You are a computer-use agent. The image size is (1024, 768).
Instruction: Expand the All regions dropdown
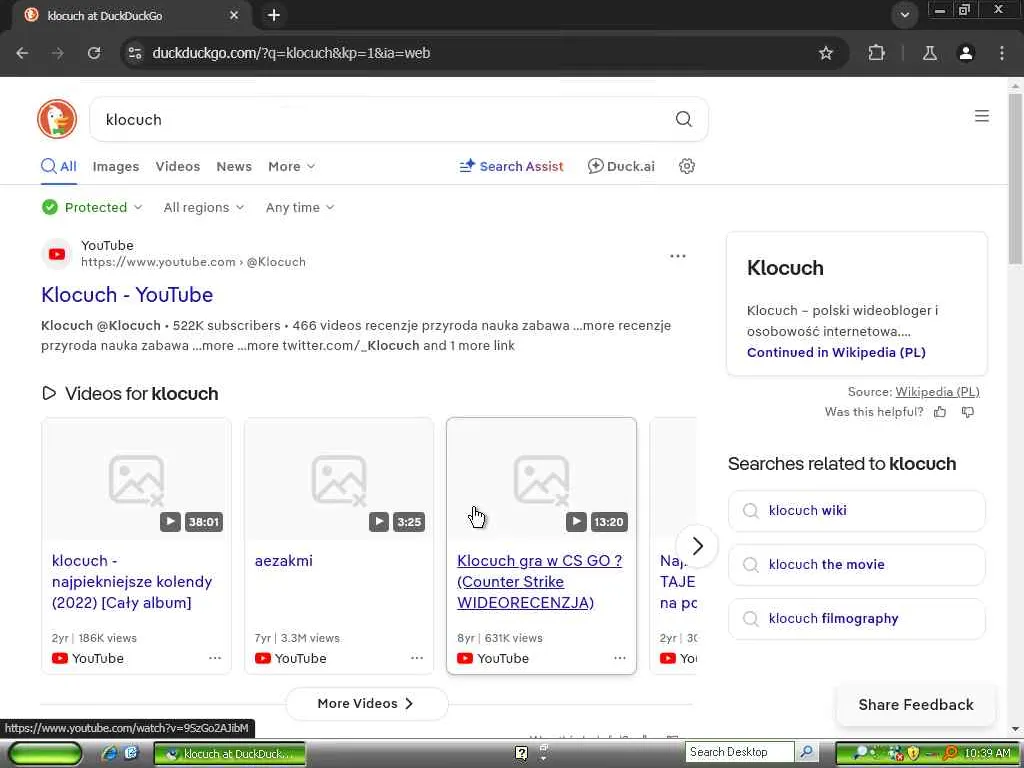pyautogui.click(x=204, y=208)
